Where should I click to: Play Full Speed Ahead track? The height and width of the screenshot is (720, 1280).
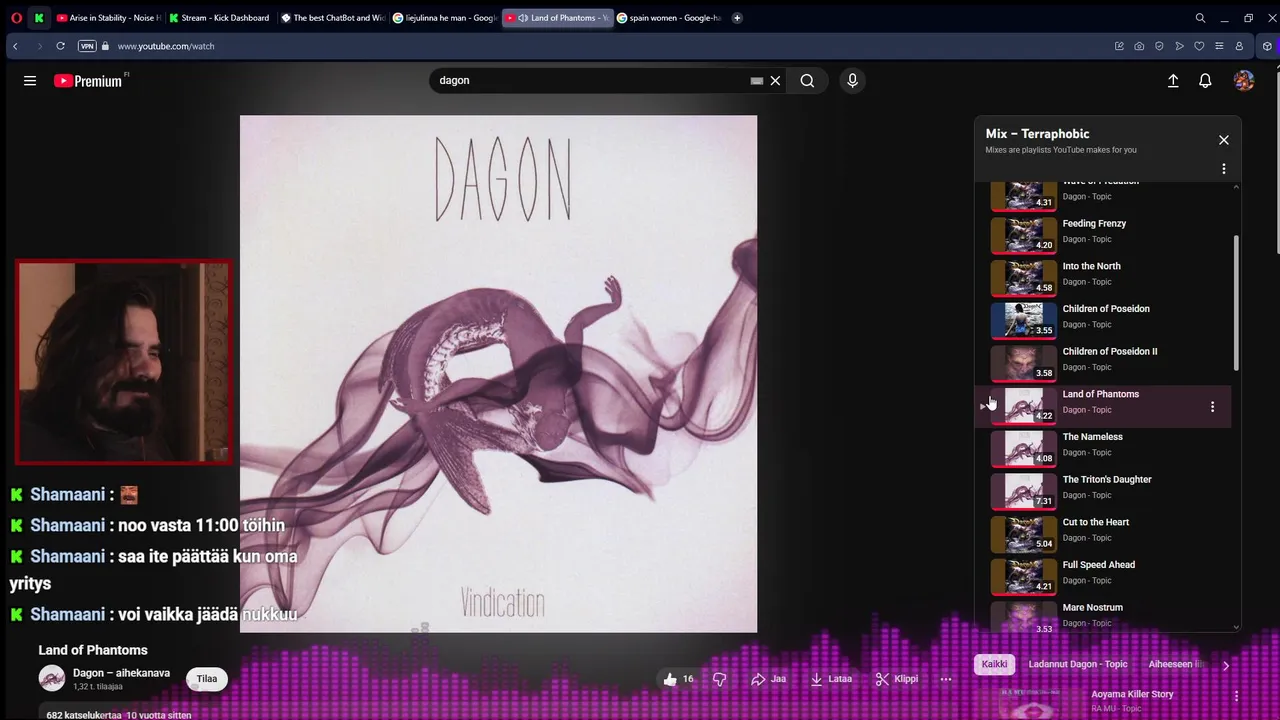click(1105, 577)
